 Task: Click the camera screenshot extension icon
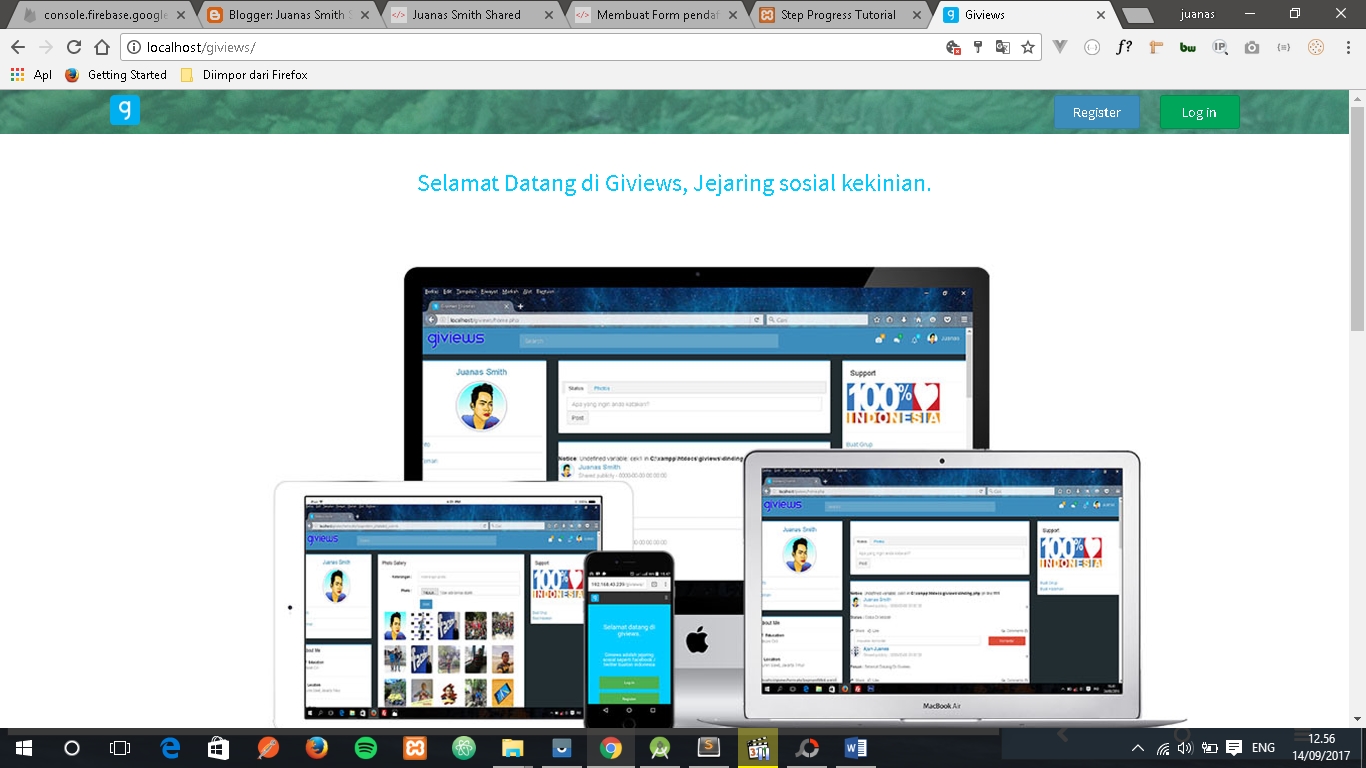(1252, 47)
